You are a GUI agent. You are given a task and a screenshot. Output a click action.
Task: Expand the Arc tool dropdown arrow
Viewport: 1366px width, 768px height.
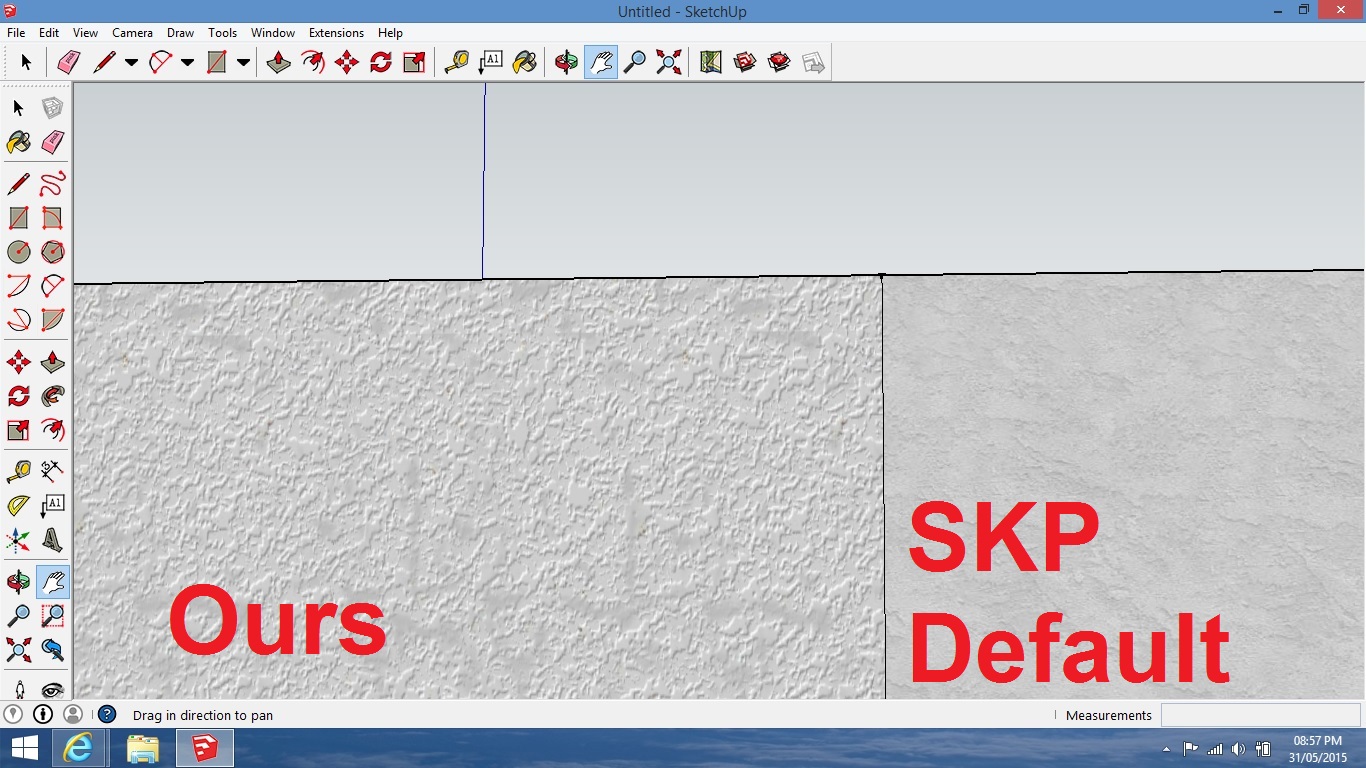tap(187, 62)
